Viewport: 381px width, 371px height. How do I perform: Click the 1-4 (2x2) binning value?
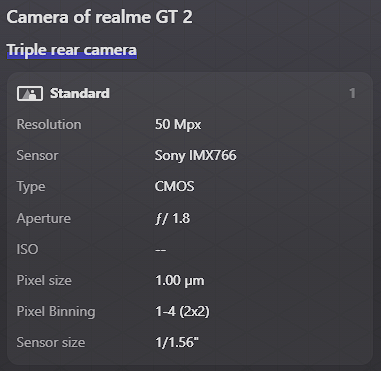tap(182, 312)
